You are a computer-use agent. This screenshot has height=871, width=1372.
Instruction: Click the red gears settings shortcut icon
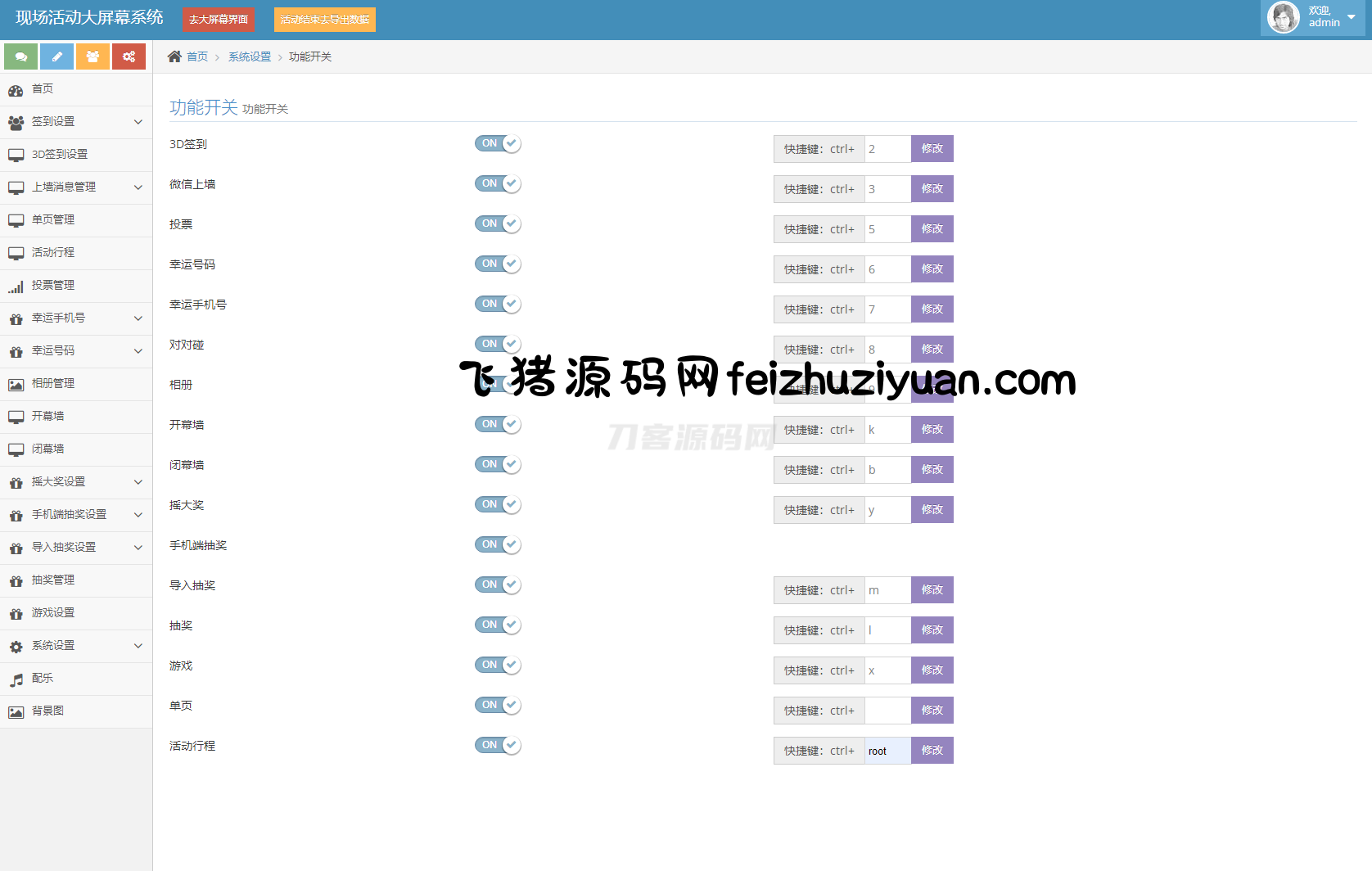(x=129, y=56)
